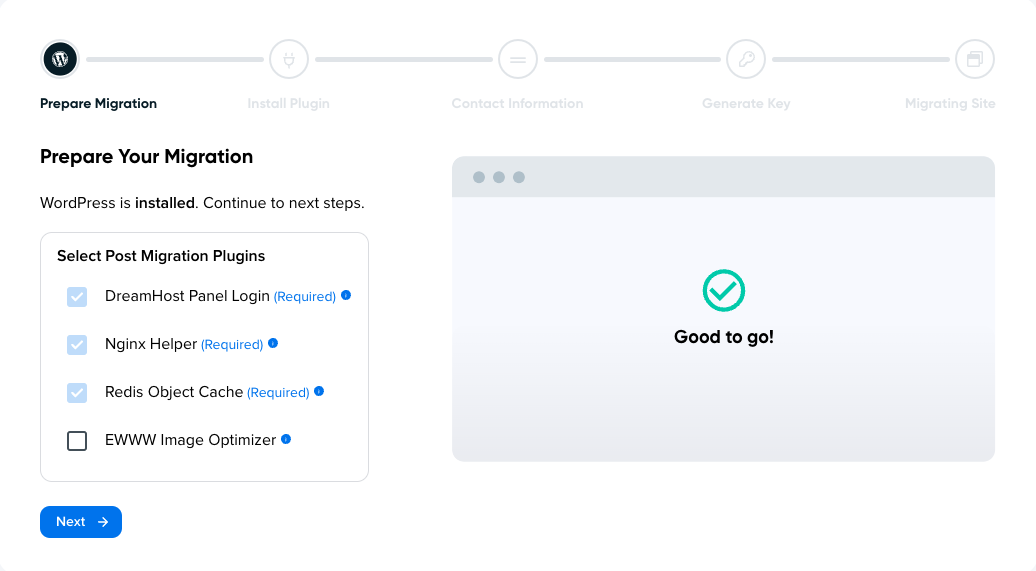The height and width of the screenshot is (571, 1036).
Task: Open info icon beside DreamHost Panel Login
Action: coord(346,295)
